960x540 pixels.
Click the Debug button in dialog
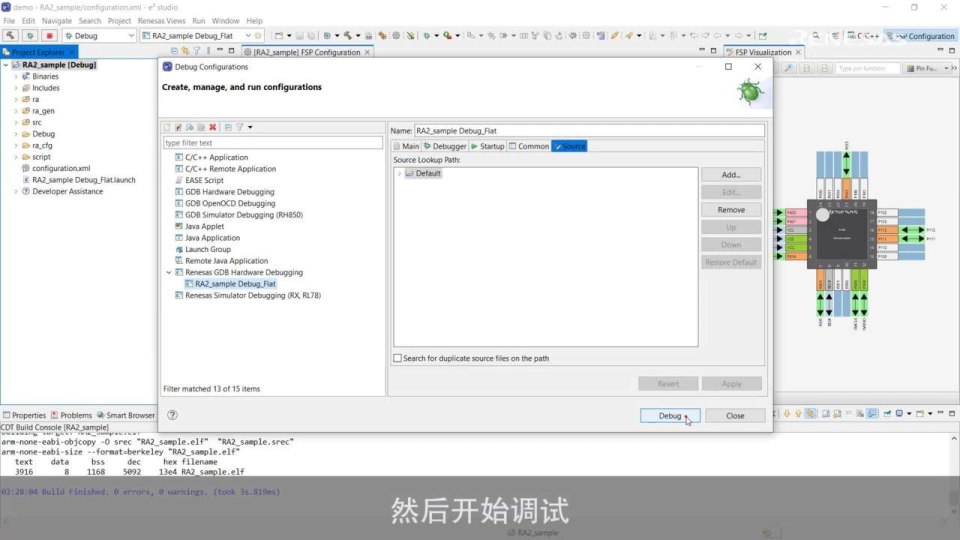[x=670, y=416]
